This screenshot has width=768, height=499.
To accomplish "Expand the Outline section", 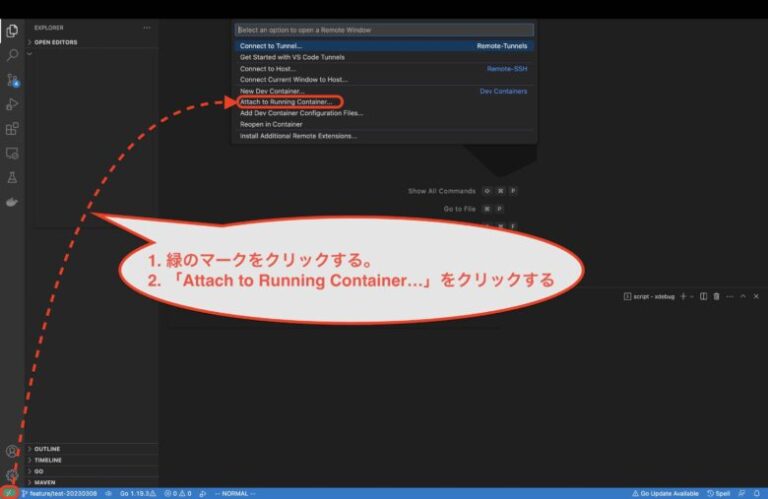I will [47, 449].
